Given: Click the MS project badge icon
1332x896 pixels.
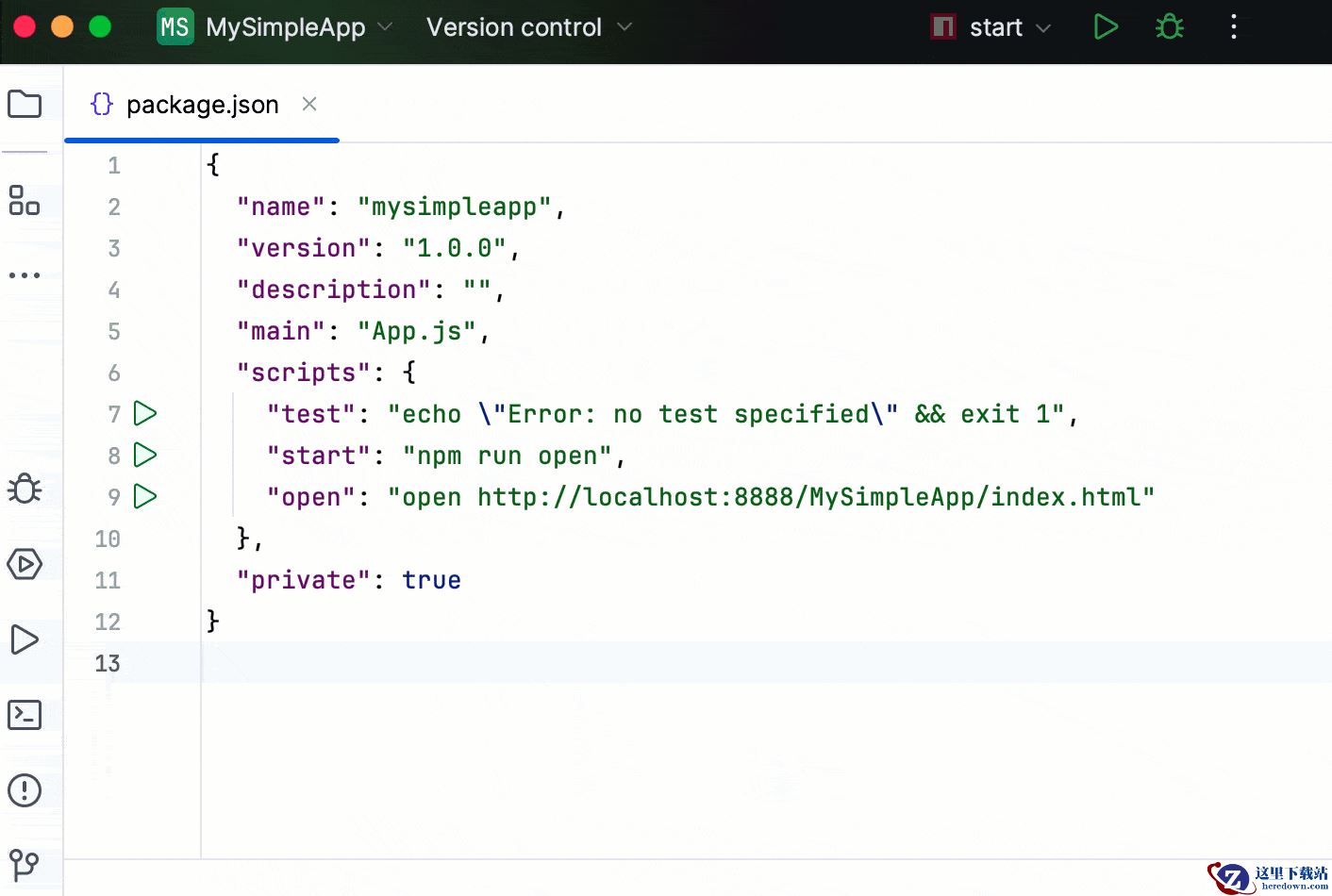Looking at the screenshot, I should (175, 27).
